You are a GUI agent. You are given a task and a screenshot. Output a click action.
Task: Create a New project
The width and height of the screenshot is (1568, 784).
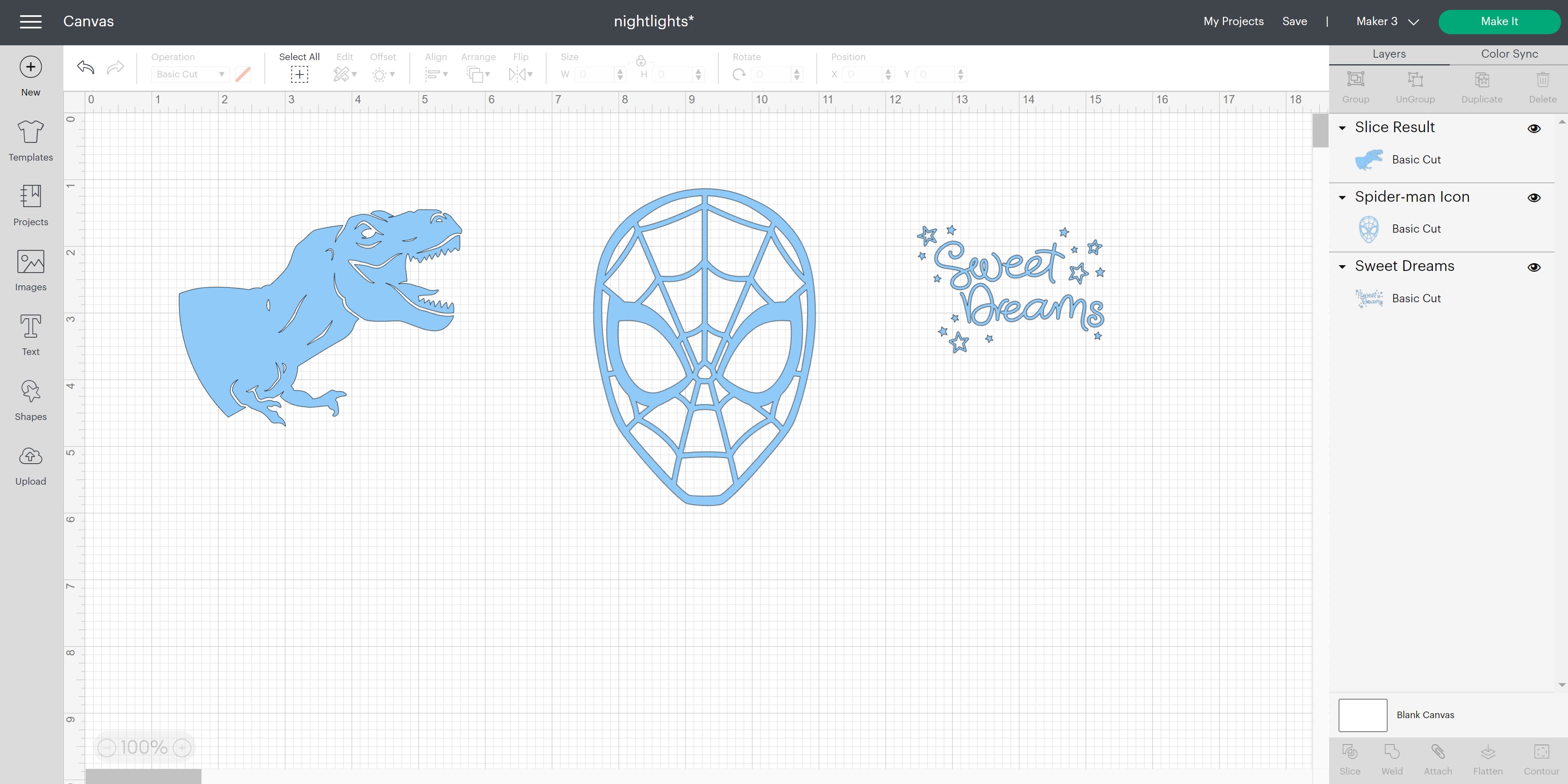point(30,76)
